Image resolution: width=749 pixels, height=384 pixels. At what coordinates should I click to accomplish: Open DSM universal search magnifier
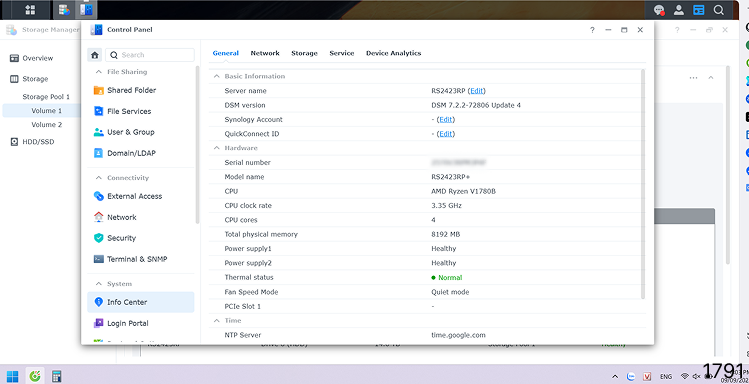[719, 10]
